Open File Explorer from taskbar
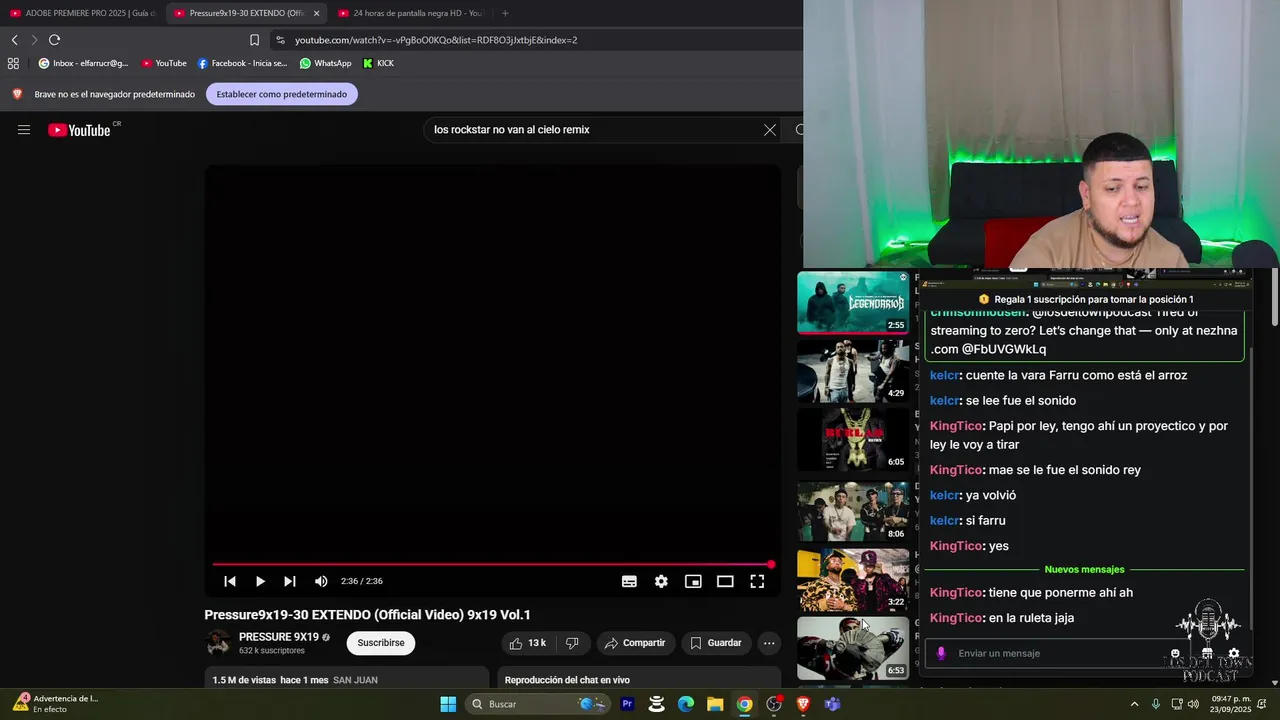Viewport: 1280px width, 720px height. click(x=715, y=704)
